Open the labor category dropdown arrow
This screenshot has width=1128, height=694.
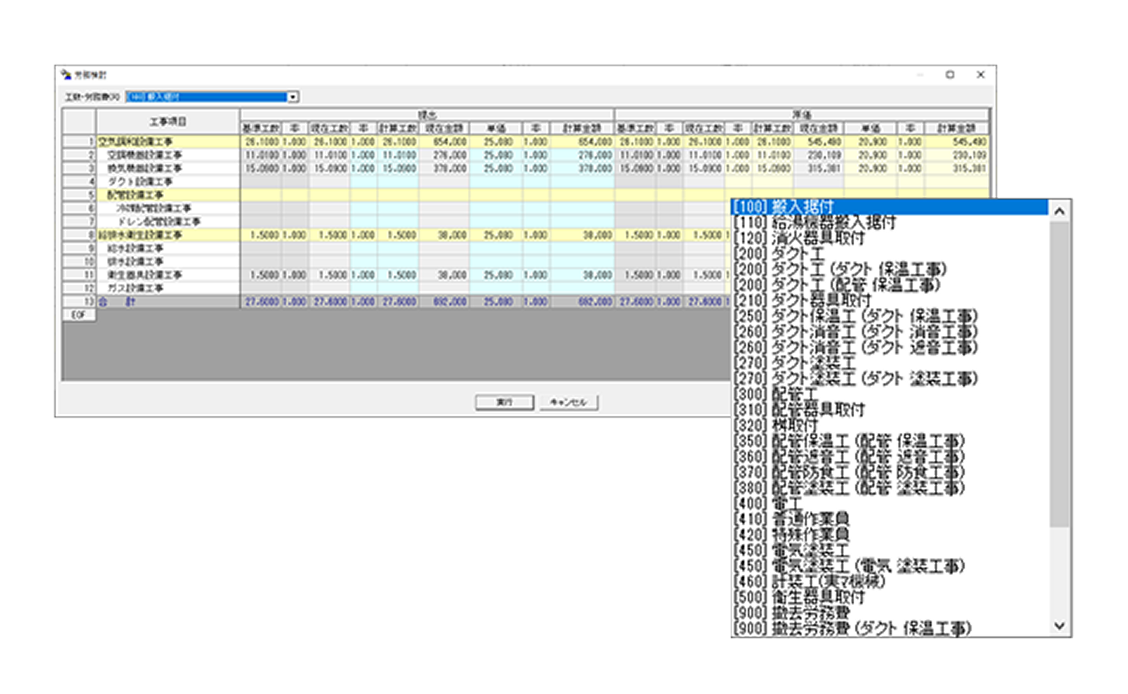click(293, 97)
